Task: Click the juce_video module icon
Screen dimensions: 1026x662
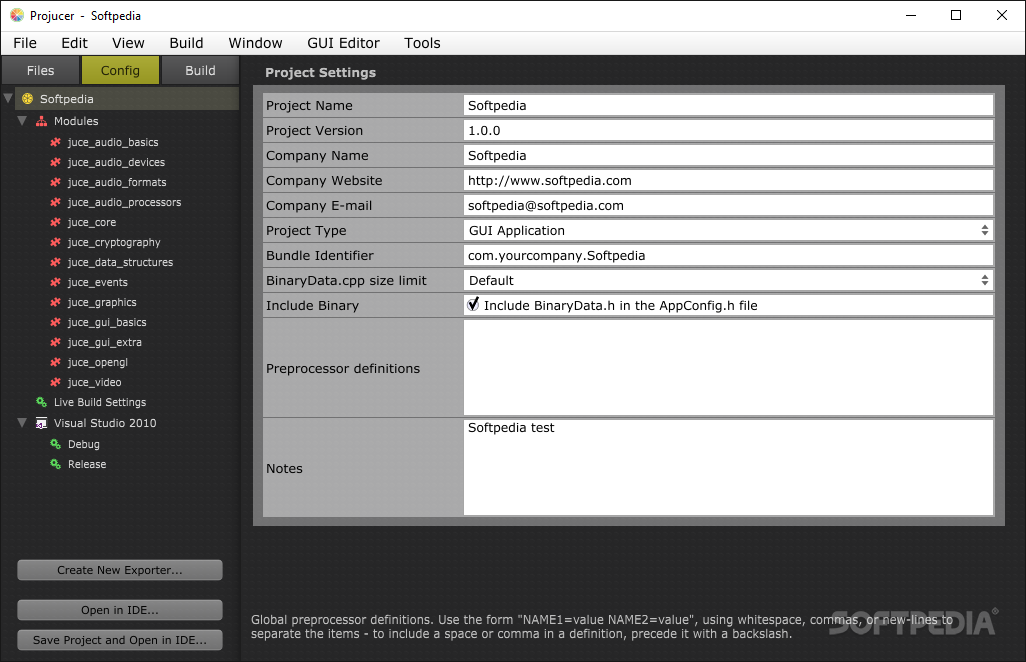Action: coord(56,382)
